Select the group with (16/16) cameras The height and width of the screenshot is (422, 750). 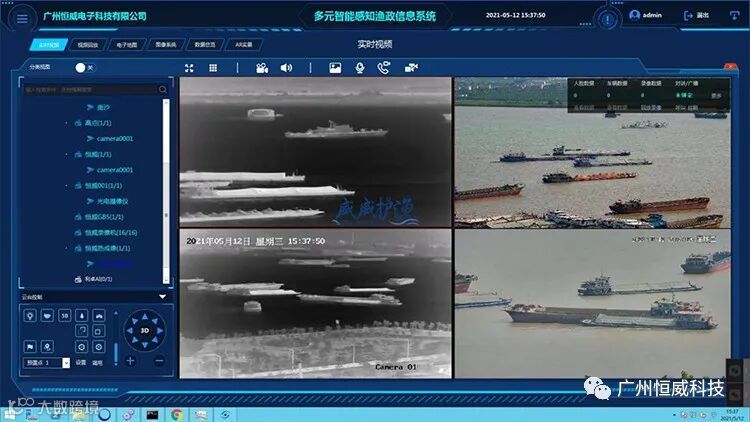110,233
